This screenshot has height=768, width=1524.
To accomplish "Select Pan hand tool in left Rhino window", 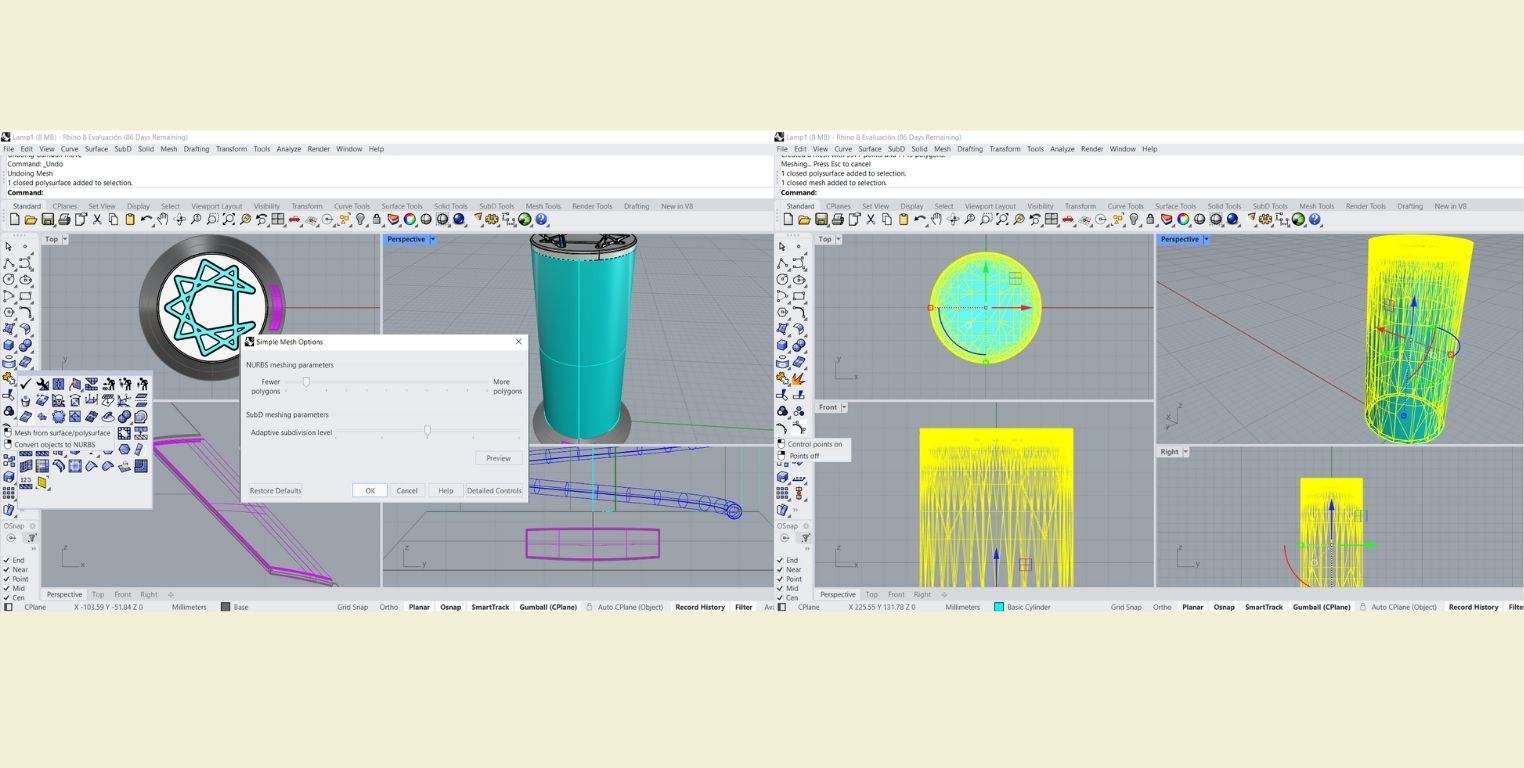I will click(162, 219).
